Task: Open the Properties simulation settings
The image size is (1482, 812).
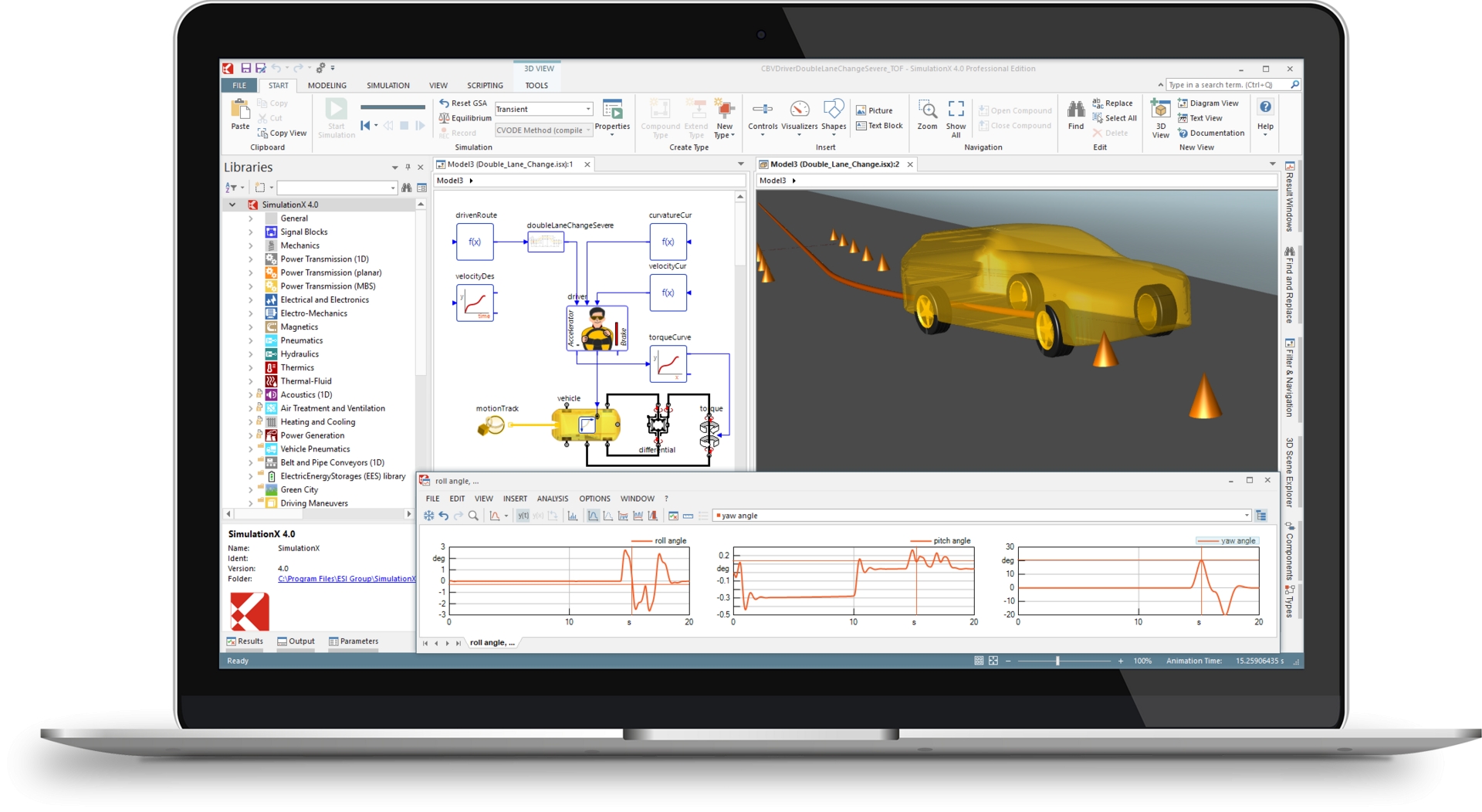Action: (x=612, y=115)
